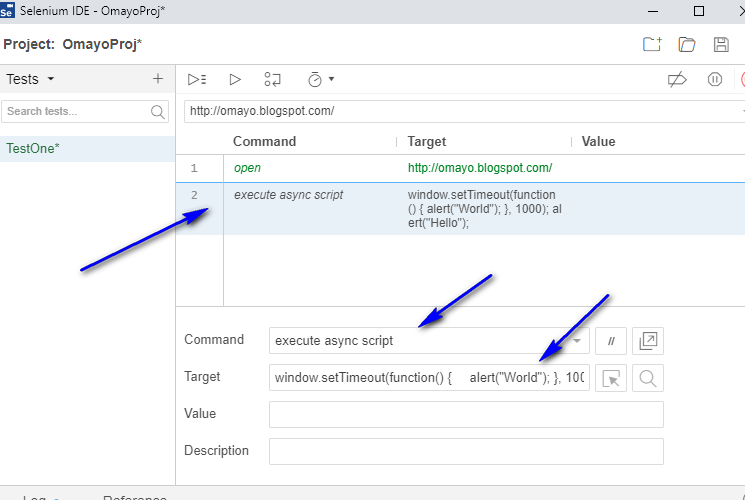Open project folder icon

click(x=687, y=44)
